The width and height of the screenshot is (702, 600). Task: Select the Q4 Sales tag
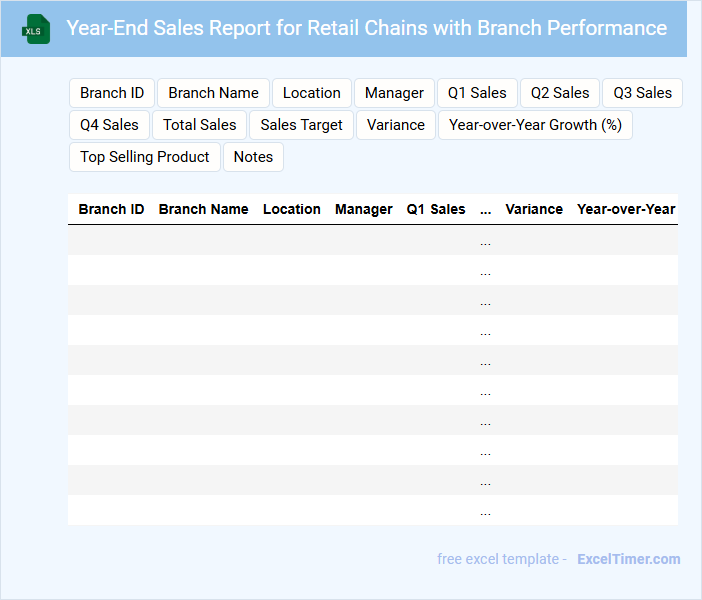coord(109,125)
